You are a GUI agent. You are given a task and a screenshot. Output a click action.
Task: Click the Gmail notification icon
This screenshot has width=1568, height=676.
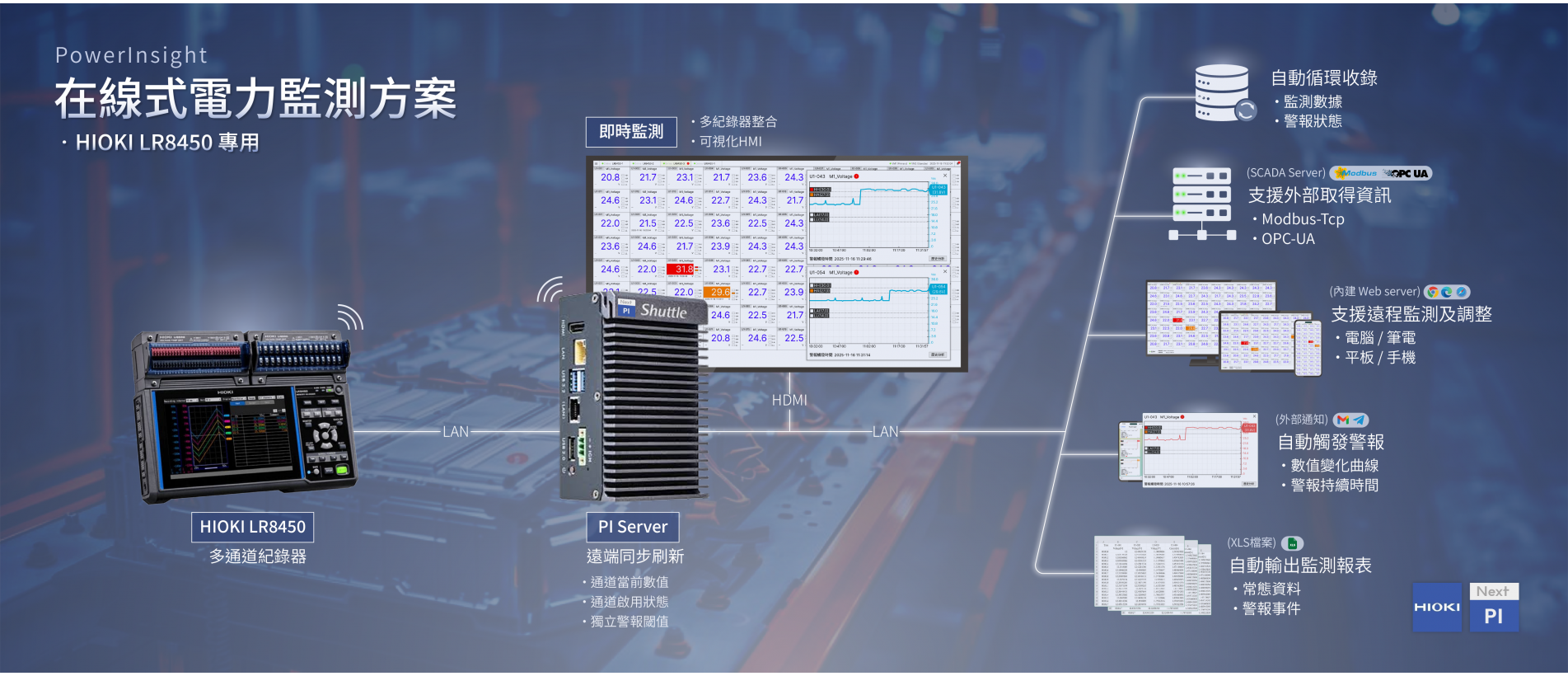coord(1343,420)
